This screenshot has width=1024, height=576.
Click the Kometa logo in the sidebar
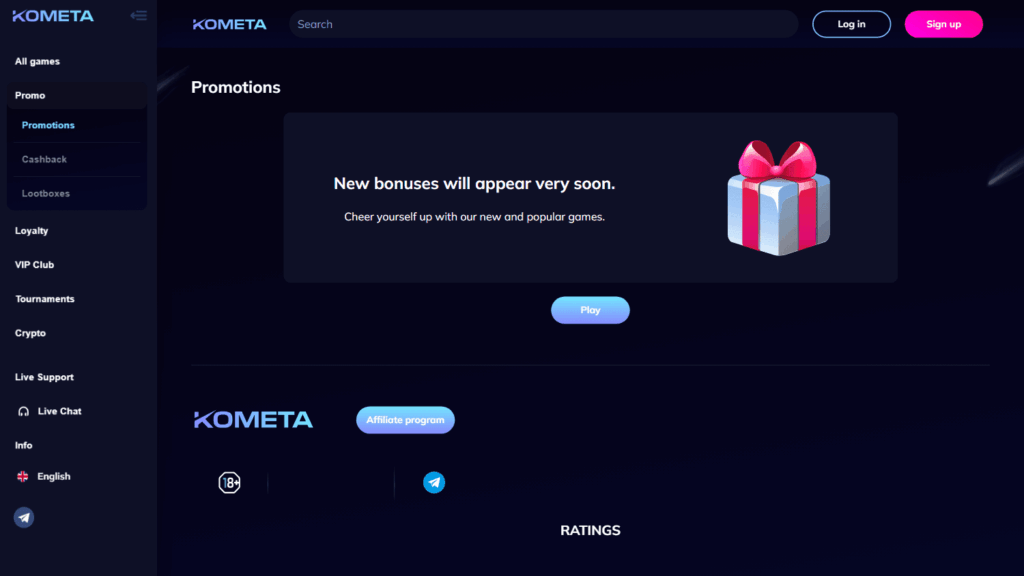click(53, 16)
